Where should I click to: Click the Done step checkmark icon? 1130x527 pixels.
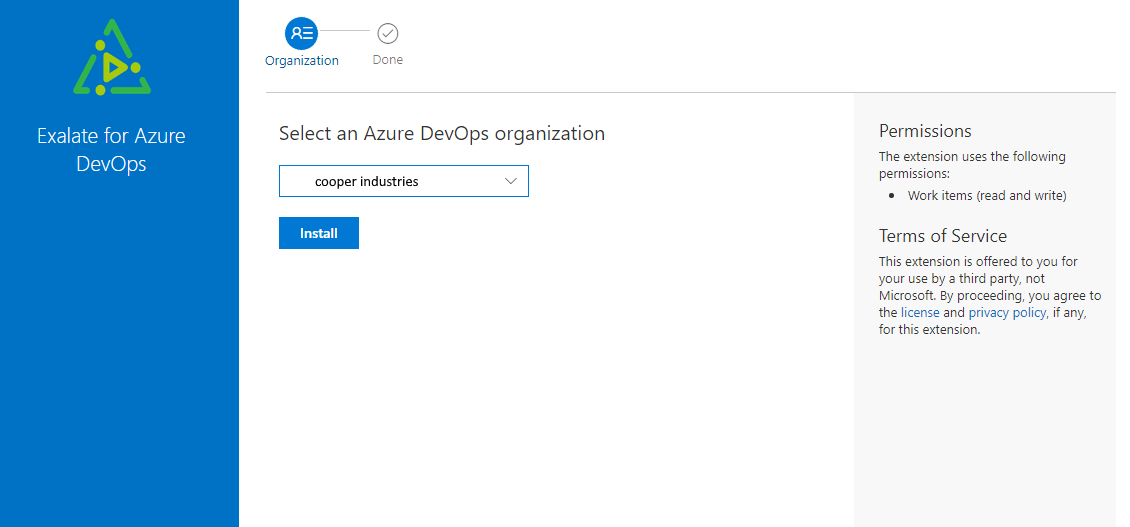point(388,33)
